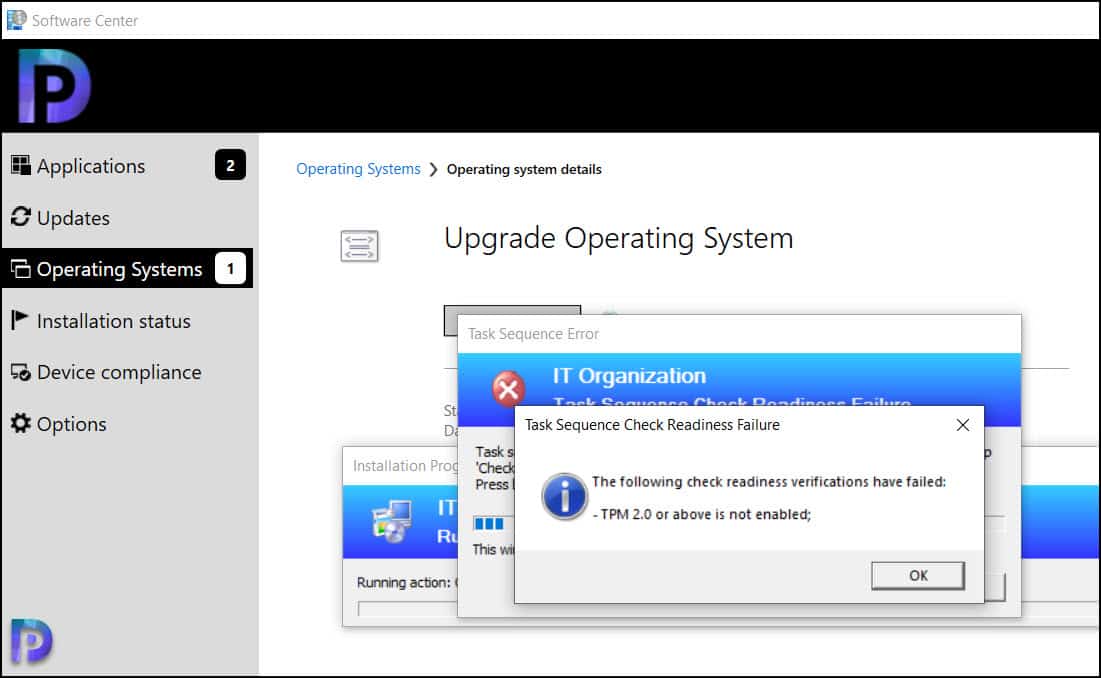
Task: Open Device compliance in sidebar
Action: 128,372
